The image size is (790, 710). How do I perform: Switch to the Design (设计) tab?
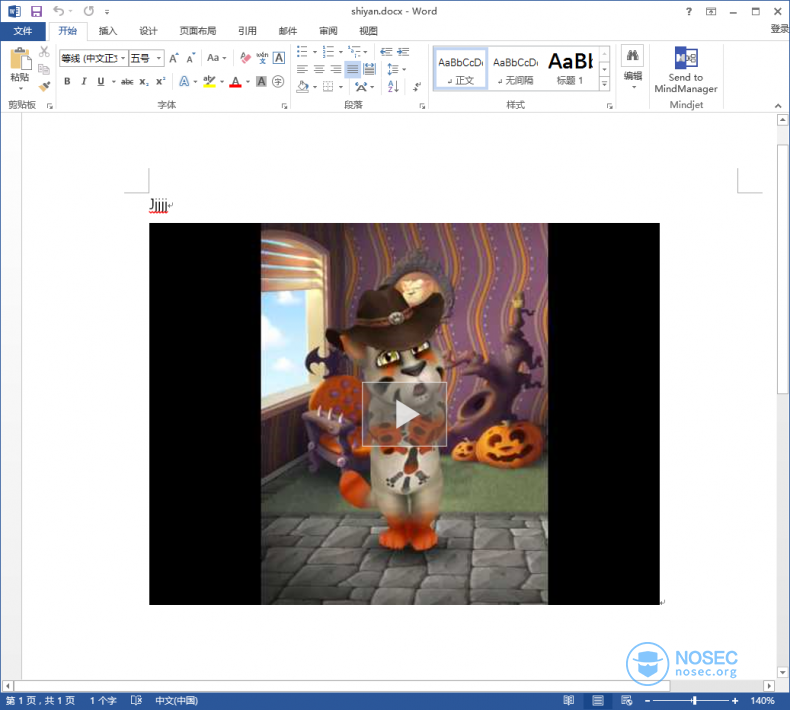coord(148,31)
